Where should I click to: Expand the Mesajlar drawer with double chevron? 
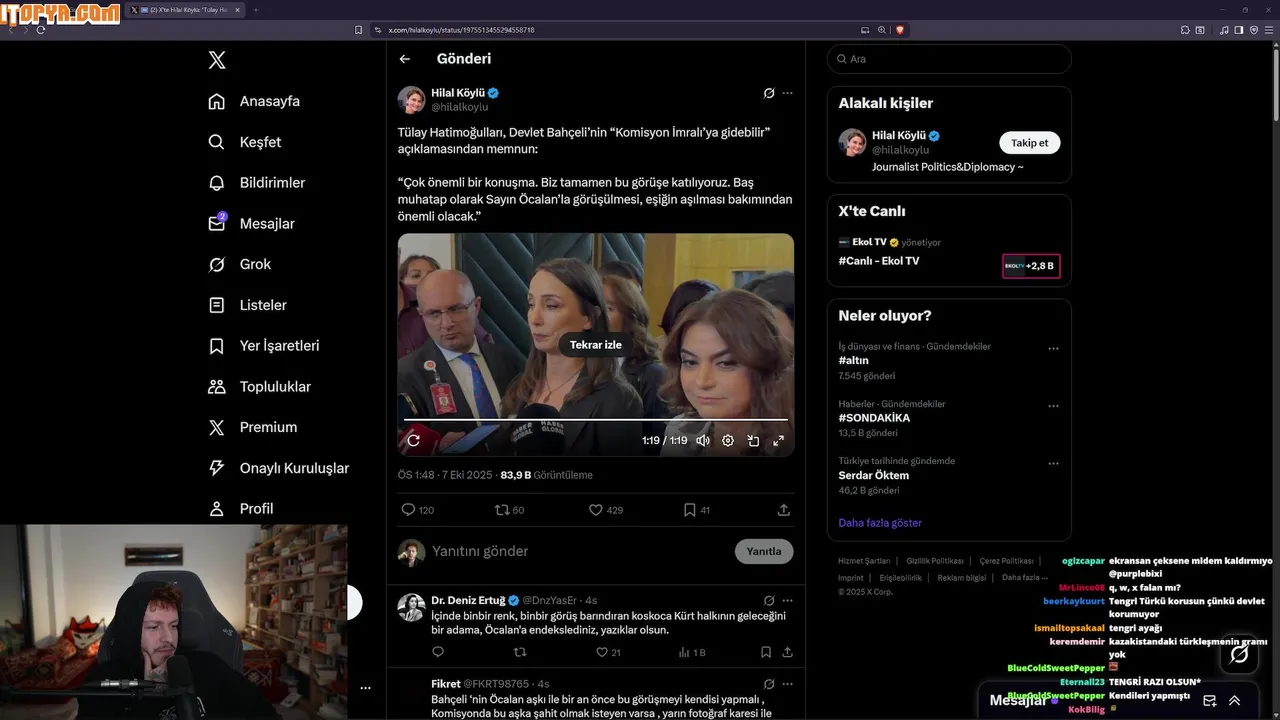point(1235,701)
